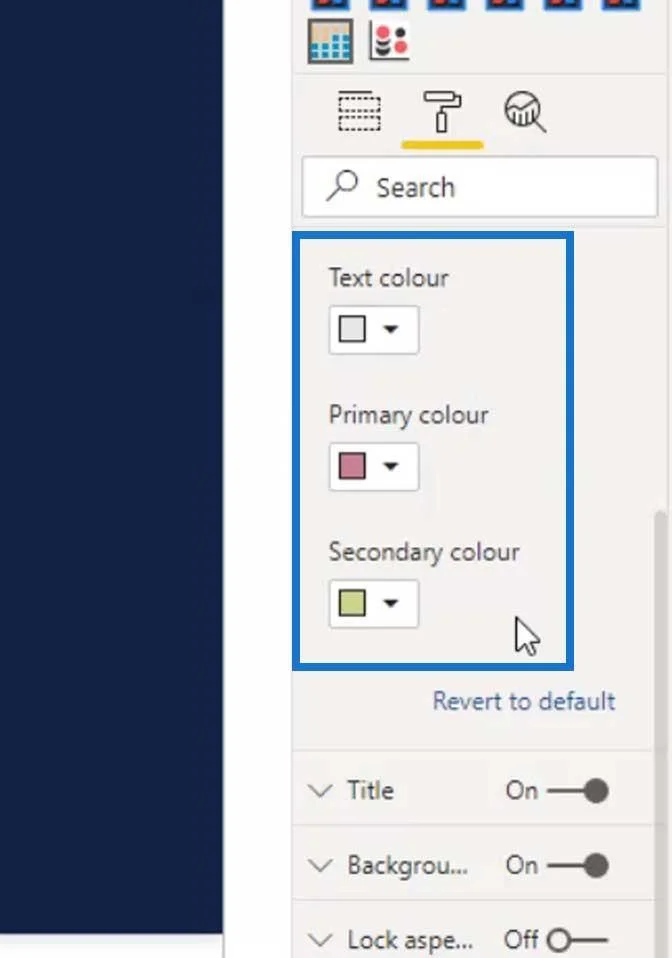Open the Text colour dropdown arrow
Screen dimensions: 672x958
390,329
